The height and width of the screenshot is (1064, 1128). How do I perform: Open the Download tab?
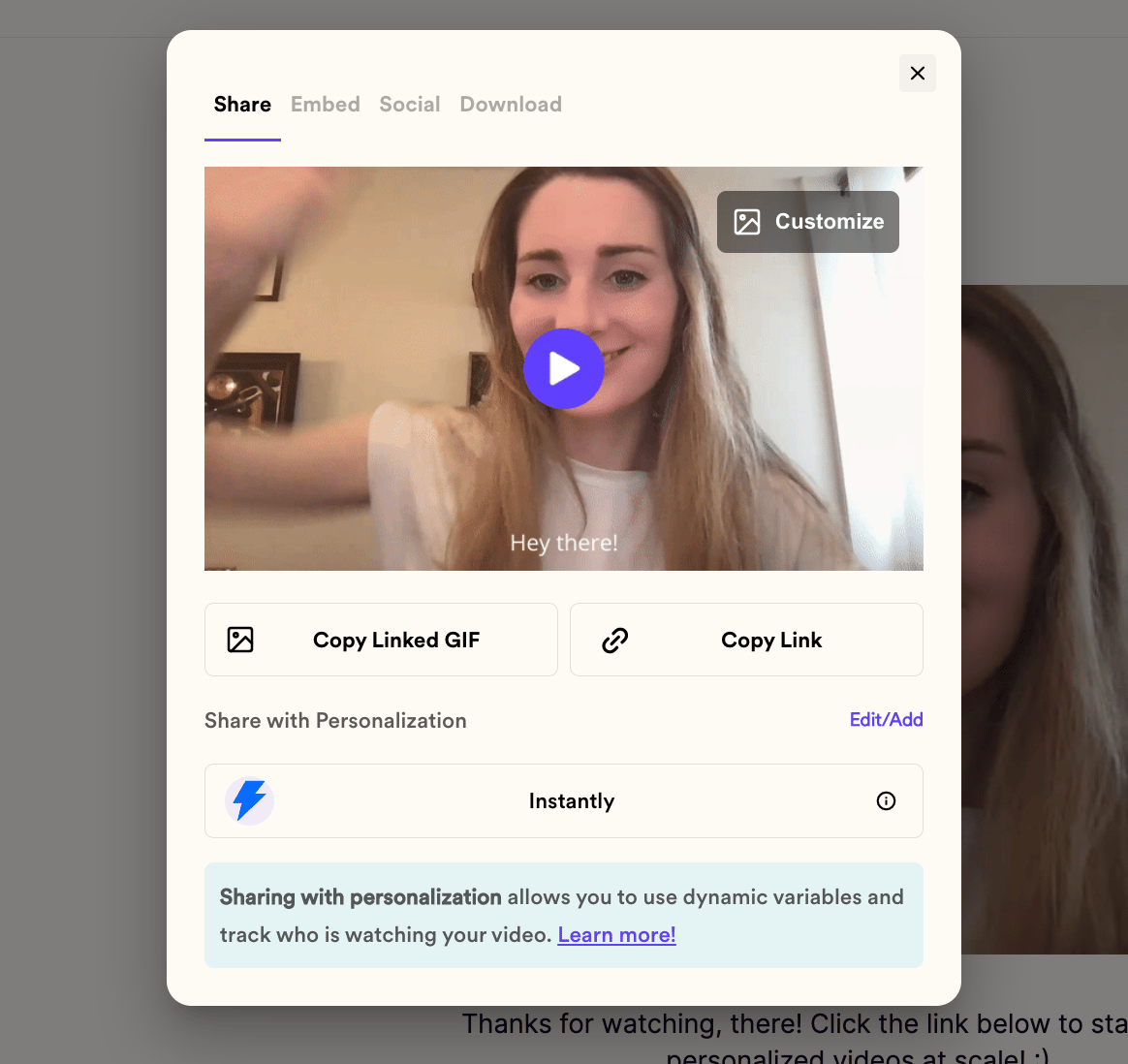tap(511, 105)
